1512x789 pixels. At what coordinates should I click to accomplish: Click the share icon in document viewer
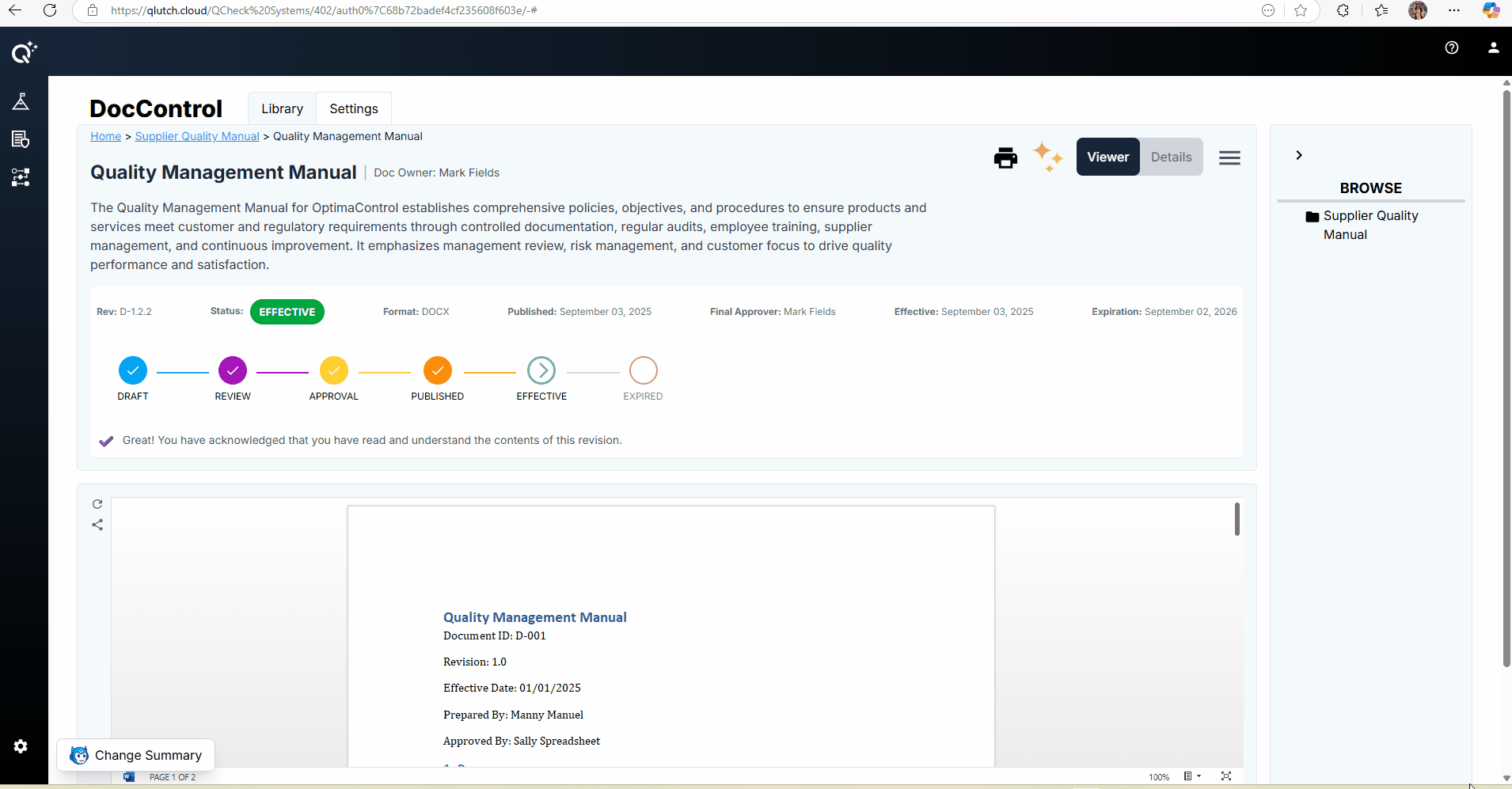[97, 525]
